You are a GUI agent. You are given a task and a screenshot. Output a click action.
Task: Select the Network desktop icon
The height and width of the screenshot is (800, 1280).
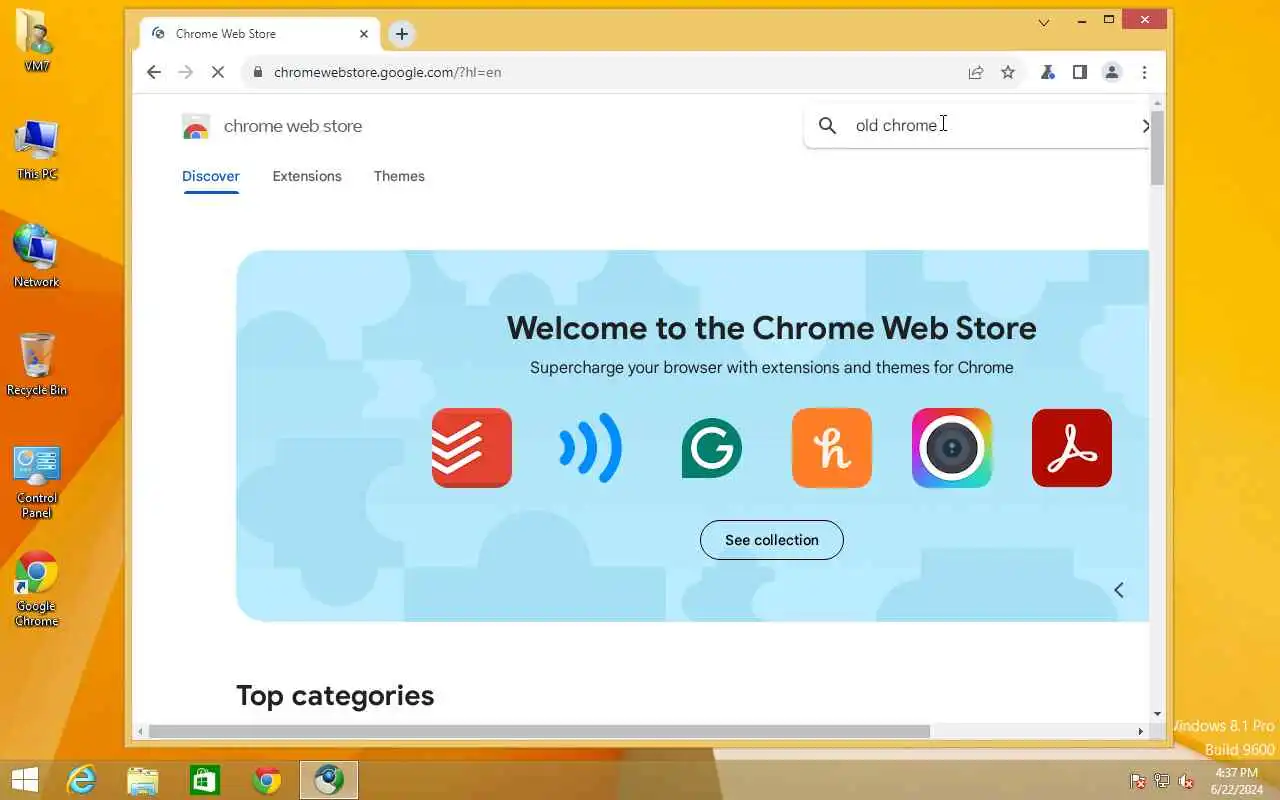[x=37, y=257]
